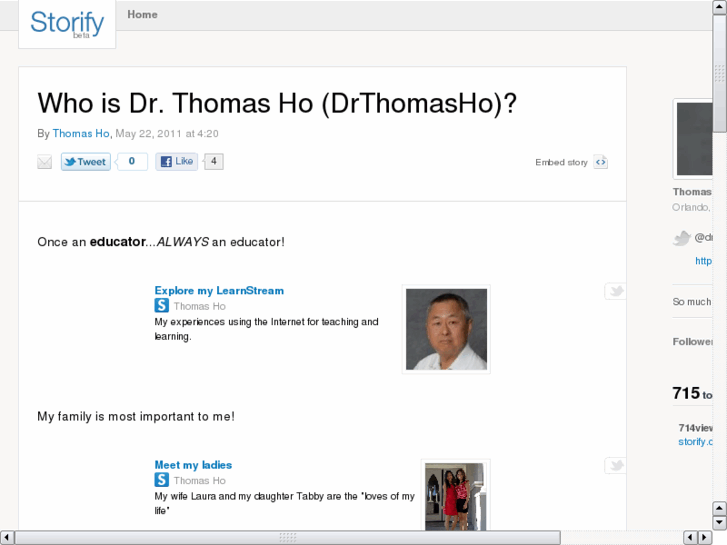This screenshot has height=545, width=727.
Task: Click the tweet count bubble
Action: click(131, 161)
